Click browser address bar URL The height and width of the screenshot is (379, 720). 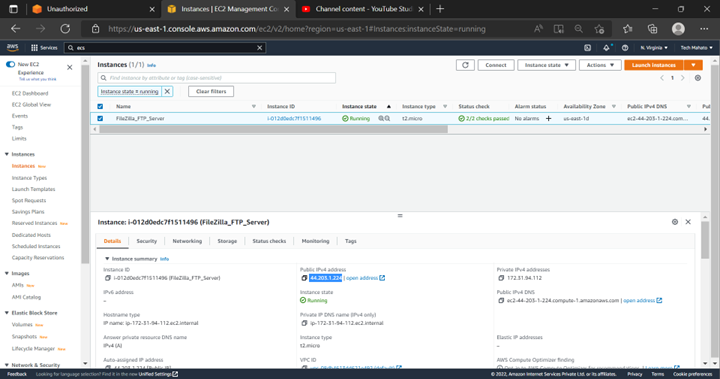point(297,29)
